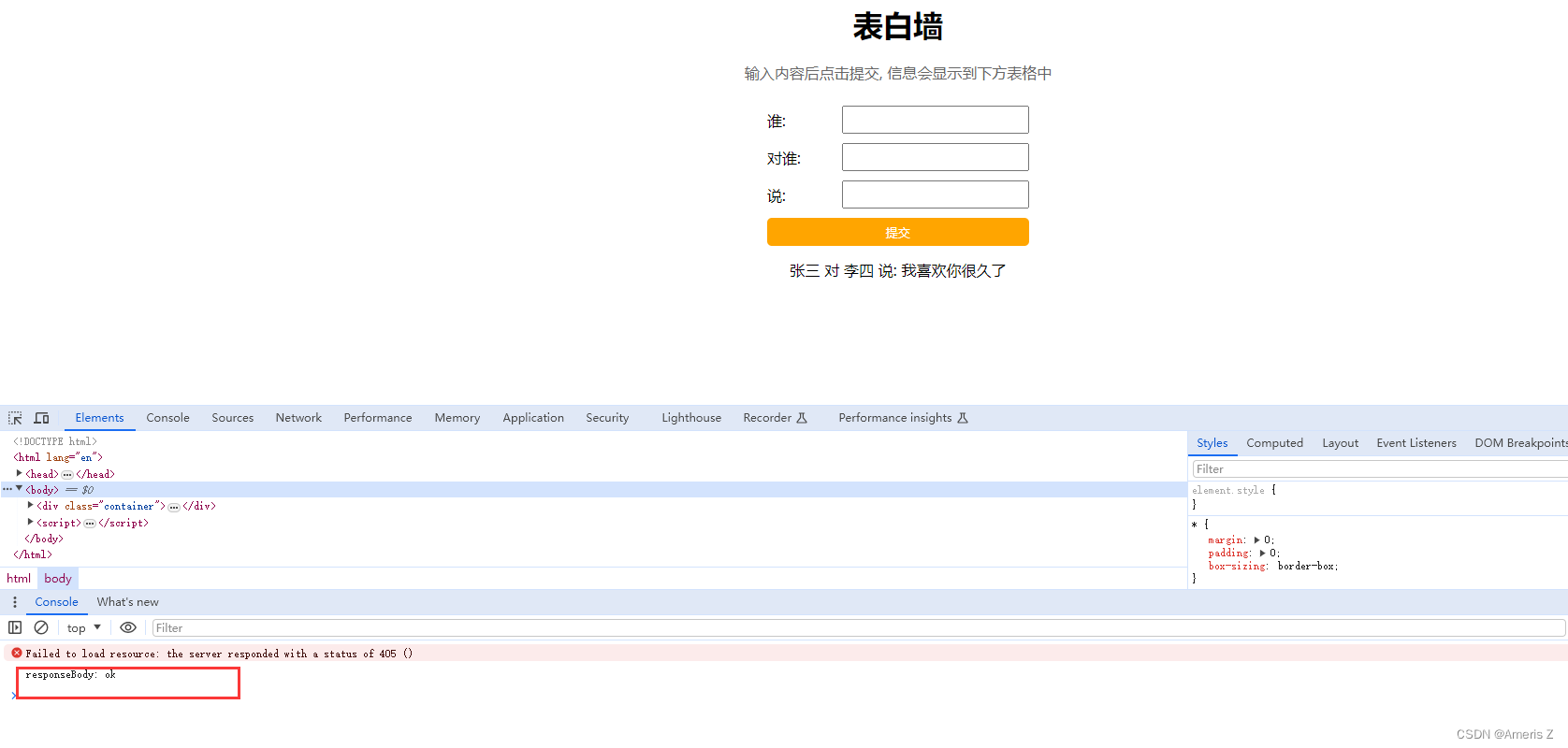Focus the 说 input field
The height and width of the screenshot is (748, 1568).
[935, 194]
